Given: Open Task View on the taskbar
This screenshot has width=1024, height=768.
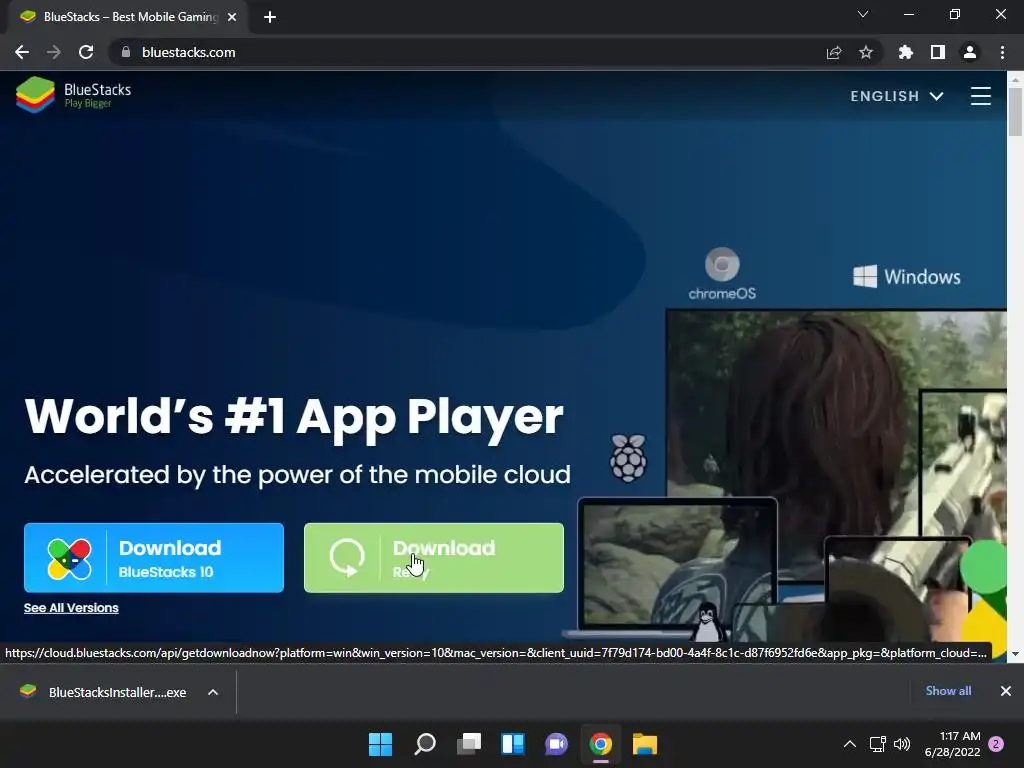Looking at the screenshot, I should 468,744.
